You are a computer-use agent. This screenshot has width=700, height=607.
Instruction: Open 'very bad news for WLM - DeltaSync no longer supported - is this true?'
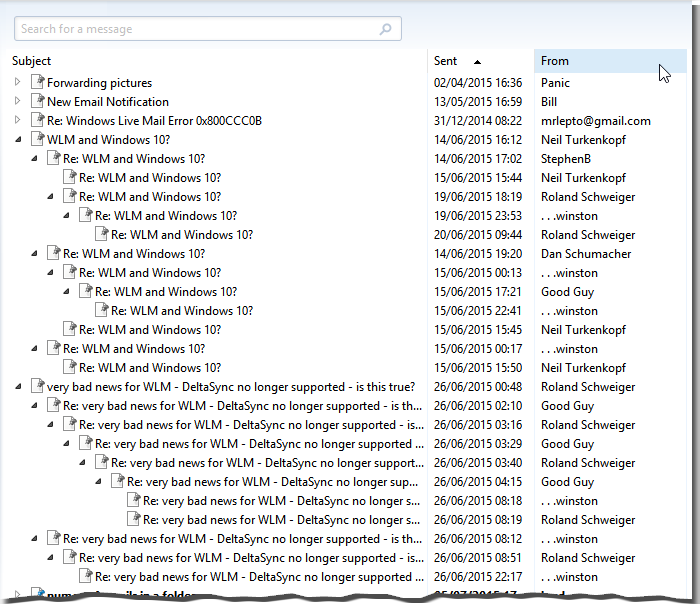pyautogui.click(x=231, y=387)
